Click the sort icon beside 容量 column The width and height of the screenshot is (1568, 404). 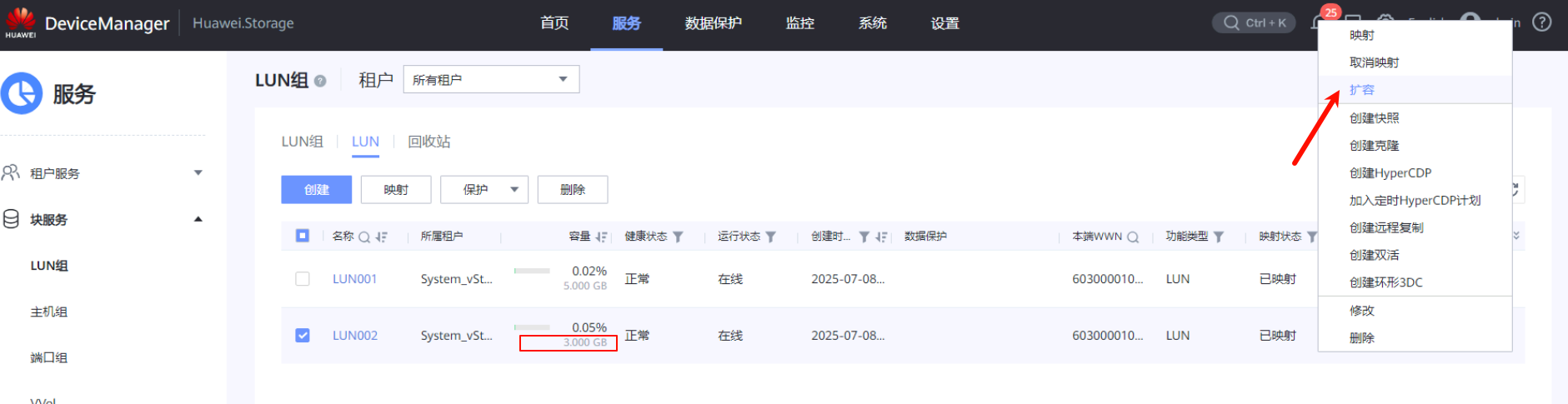click(601, 237)
